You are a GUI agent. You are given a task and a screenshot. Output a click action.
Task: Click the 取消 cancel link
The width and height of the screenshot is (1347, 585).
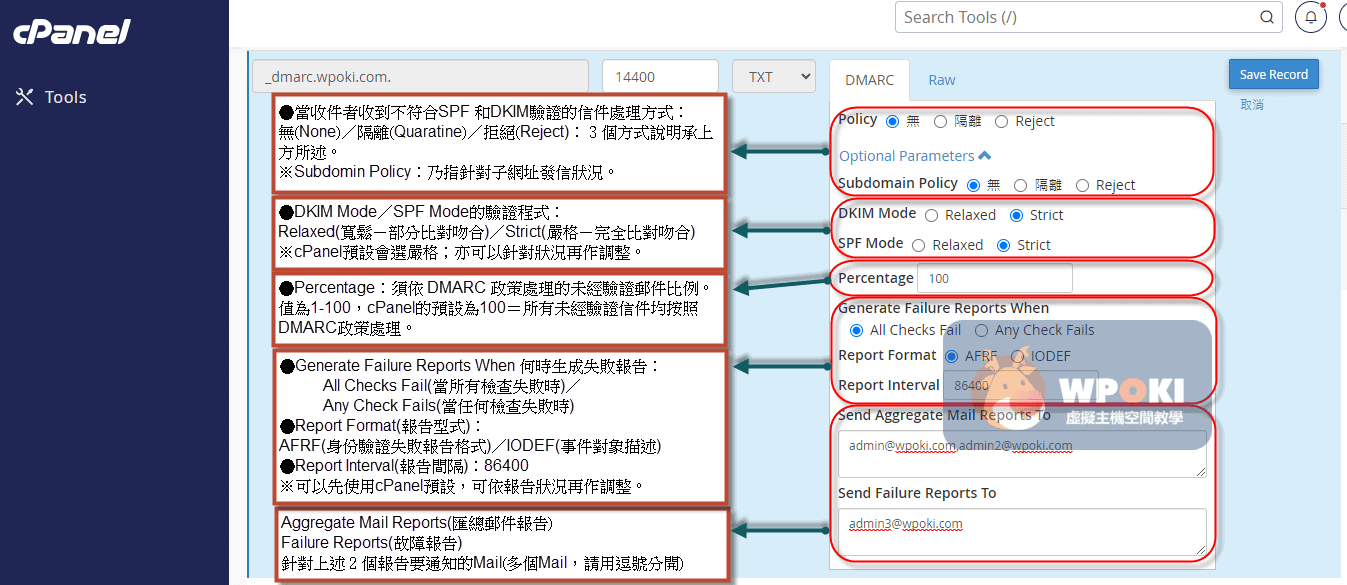click(1251, 105)
